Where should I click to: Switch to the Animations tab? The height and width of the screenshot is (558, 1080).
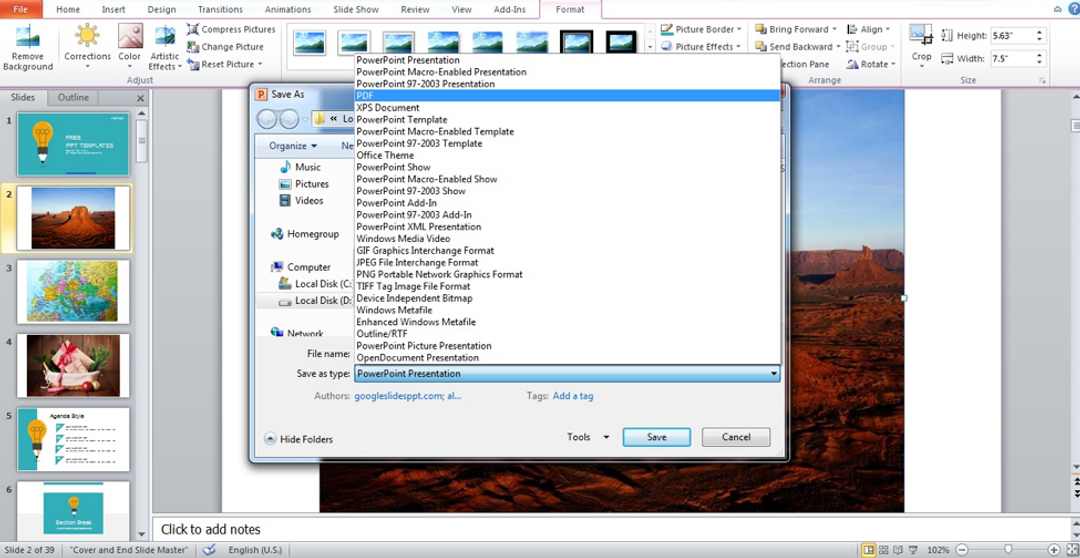coord(288,10)
